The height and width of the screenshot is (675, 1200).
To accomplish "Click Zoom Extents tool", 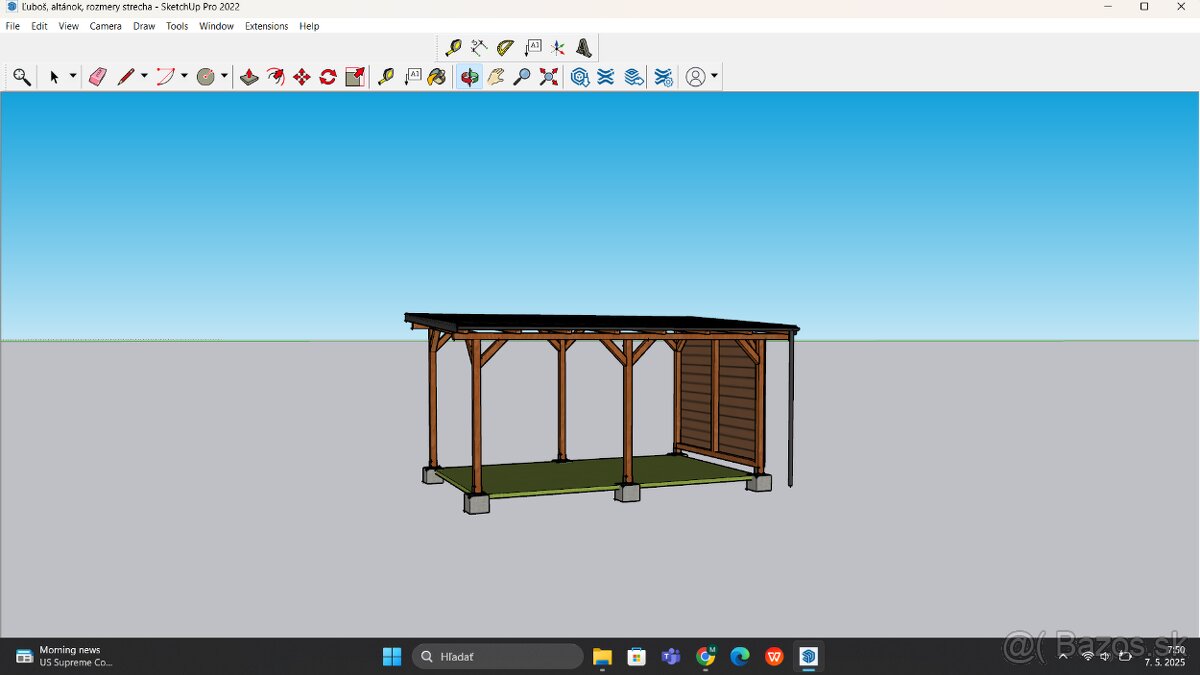I will [x=548, y=77].
